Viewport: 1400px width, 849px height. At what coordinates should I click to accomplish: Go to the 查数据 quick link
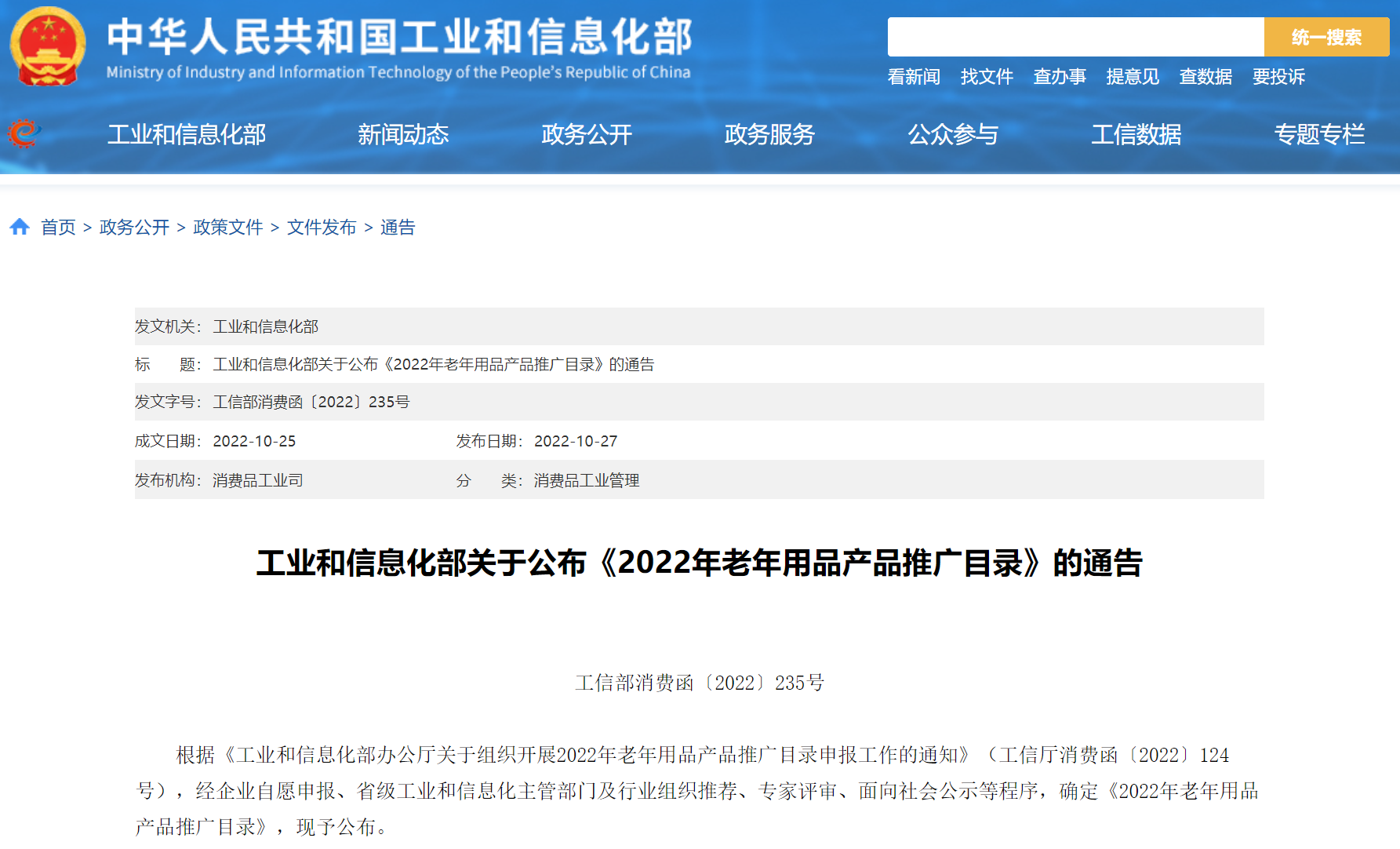point(1205,77)
